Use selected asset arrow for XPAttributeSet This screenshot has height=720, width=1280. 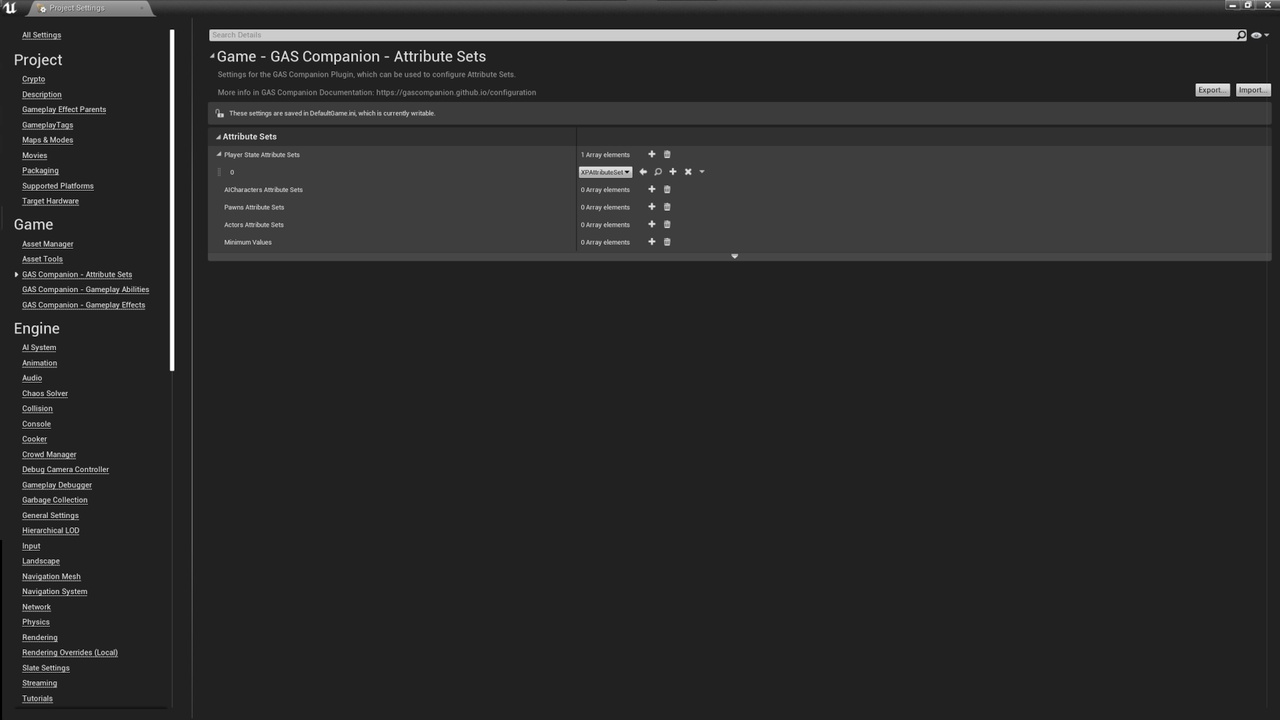(x=643, y=172)
